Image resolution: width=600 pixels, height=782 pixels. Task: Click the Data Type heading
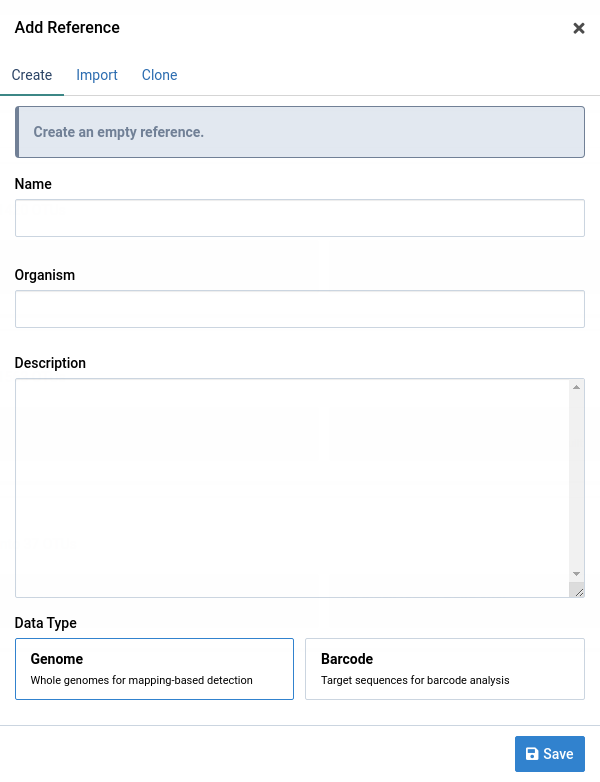pos(46,623)
